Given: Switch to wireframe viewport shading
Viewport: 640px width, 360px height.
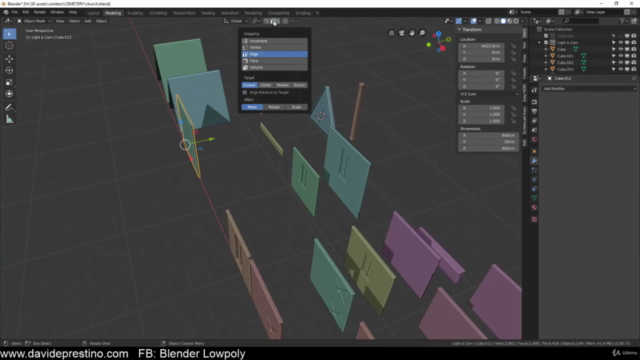Looking at the screenshot, I should pyautogui.click(x=497, y=21).
